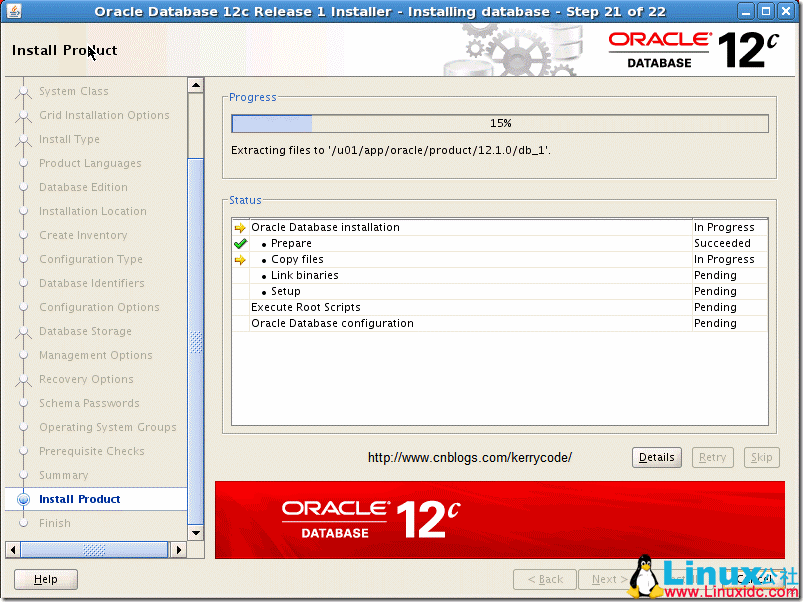The image size is (803, 602).
Task: Click the yellow arrow beside Copy files
Action: tap(239, 259)
